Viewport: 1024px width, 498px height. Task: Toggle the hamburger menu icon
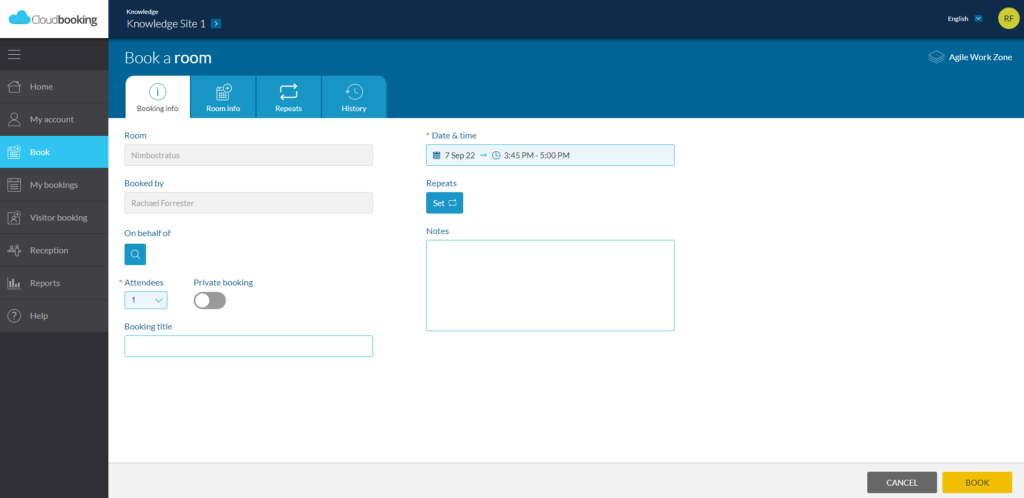[x=14, y=55]
